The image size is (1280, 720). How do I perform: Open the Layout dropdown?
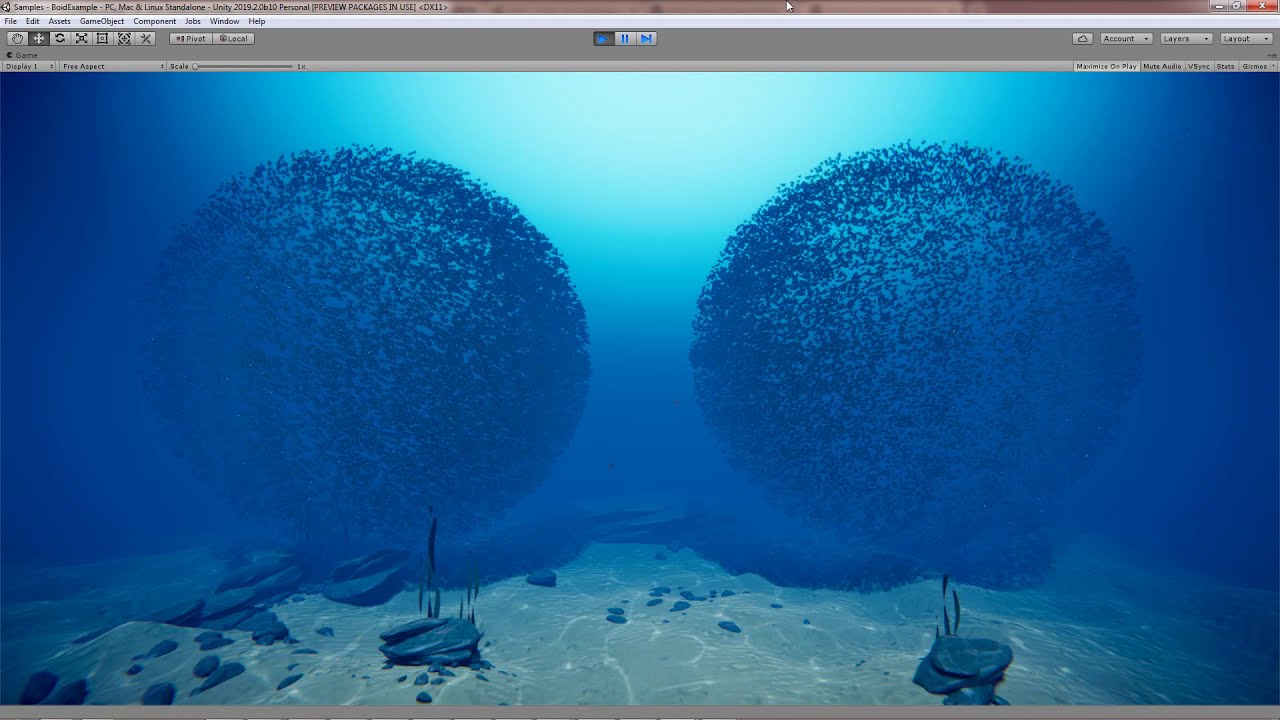tap(1244, 38)
